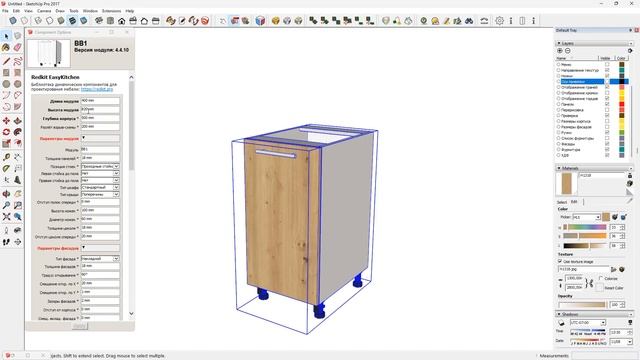640x360 pixels.
Task: Open the redkit.pro website link
Action: (97, 89)
